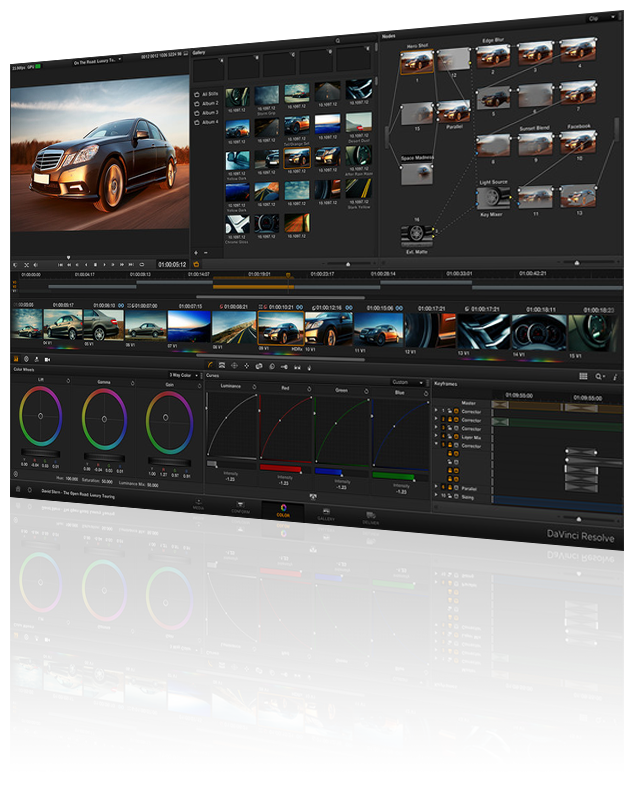
Task: Expand the Sizing keyframe track
Action: point(436,494)
